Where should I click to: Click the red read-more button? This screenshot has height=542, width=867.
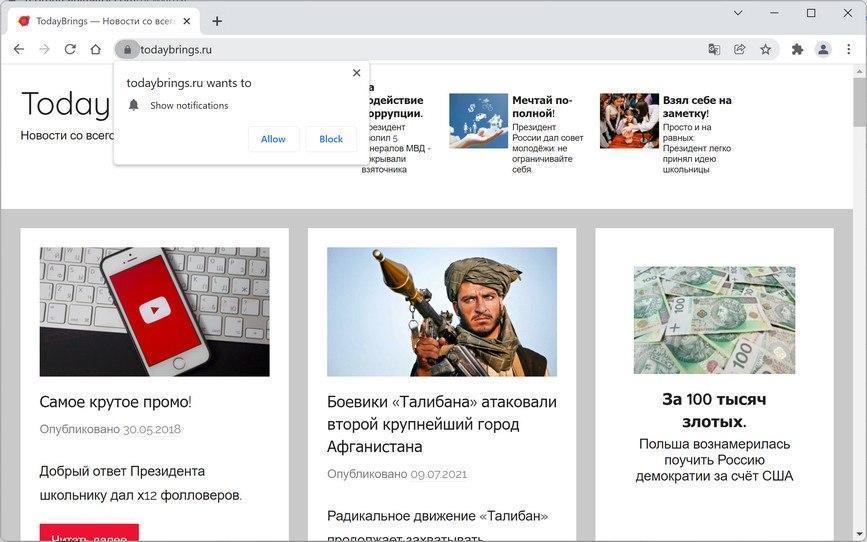point(89,532)
